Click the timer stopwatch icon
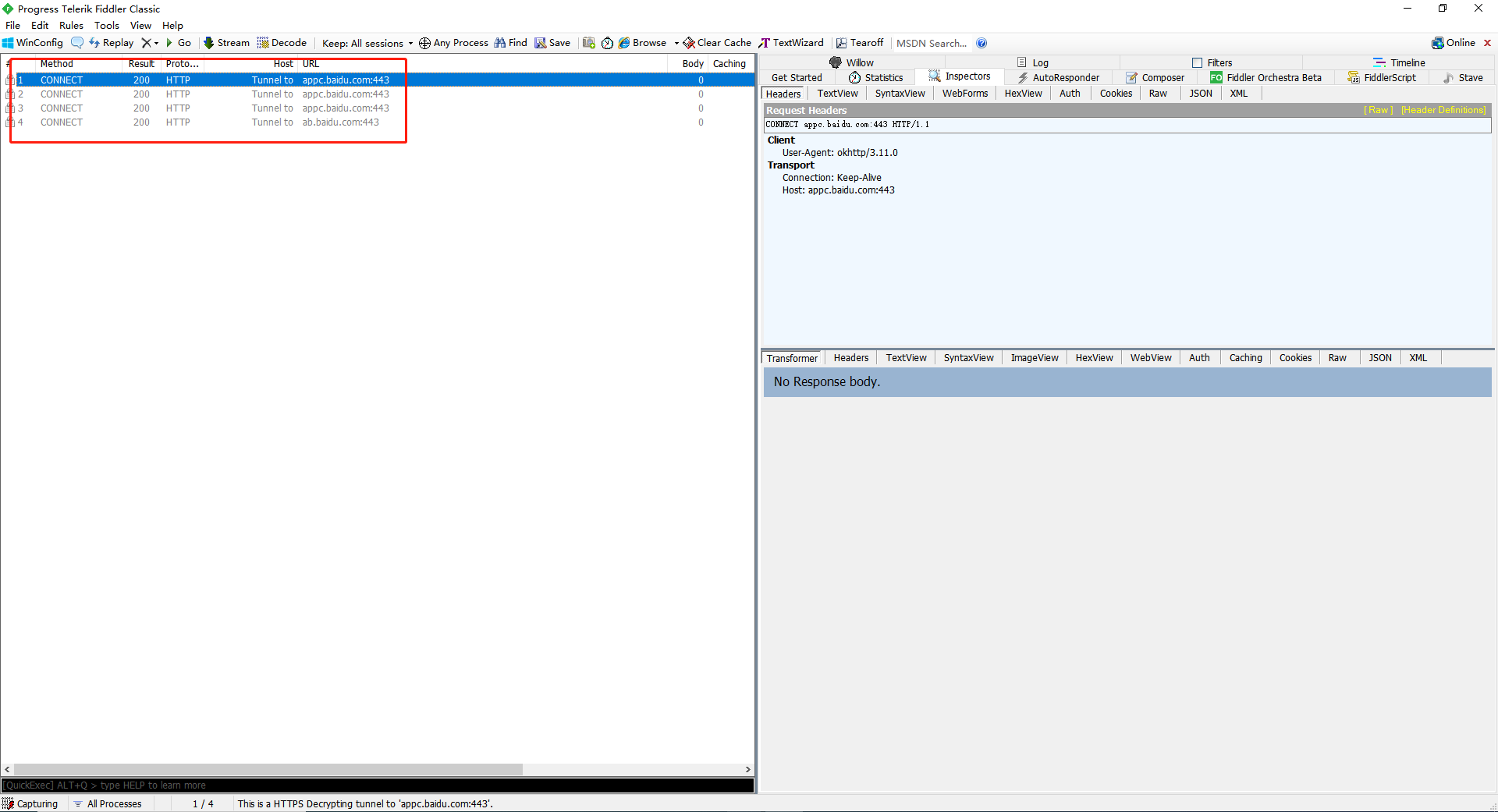The width and height of the screenshot is (1498, 812). (x=607, y=43)
